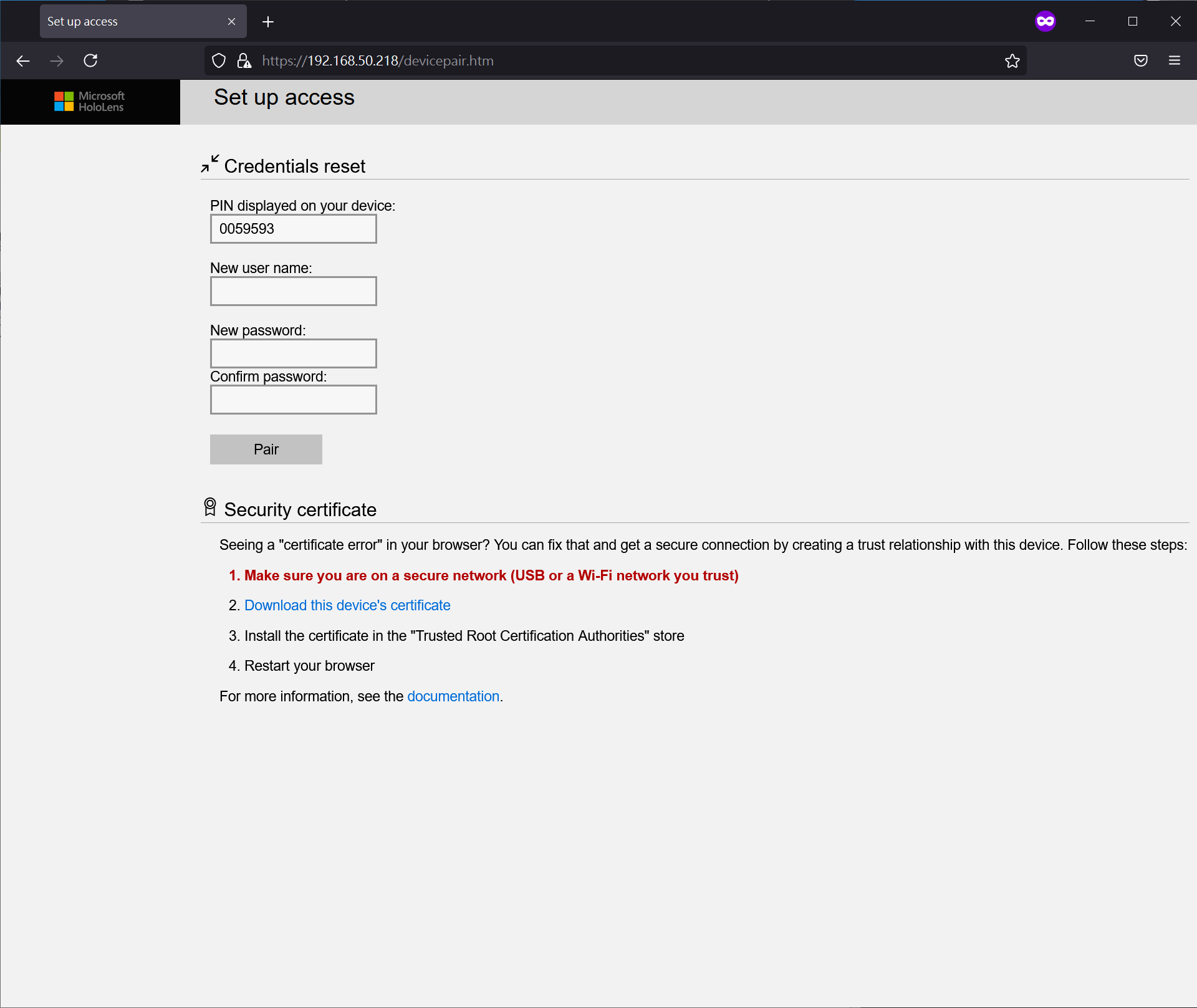Close the Set up access tab
The width and height of the screenshot is (1197, 1008).
(231, 21)
